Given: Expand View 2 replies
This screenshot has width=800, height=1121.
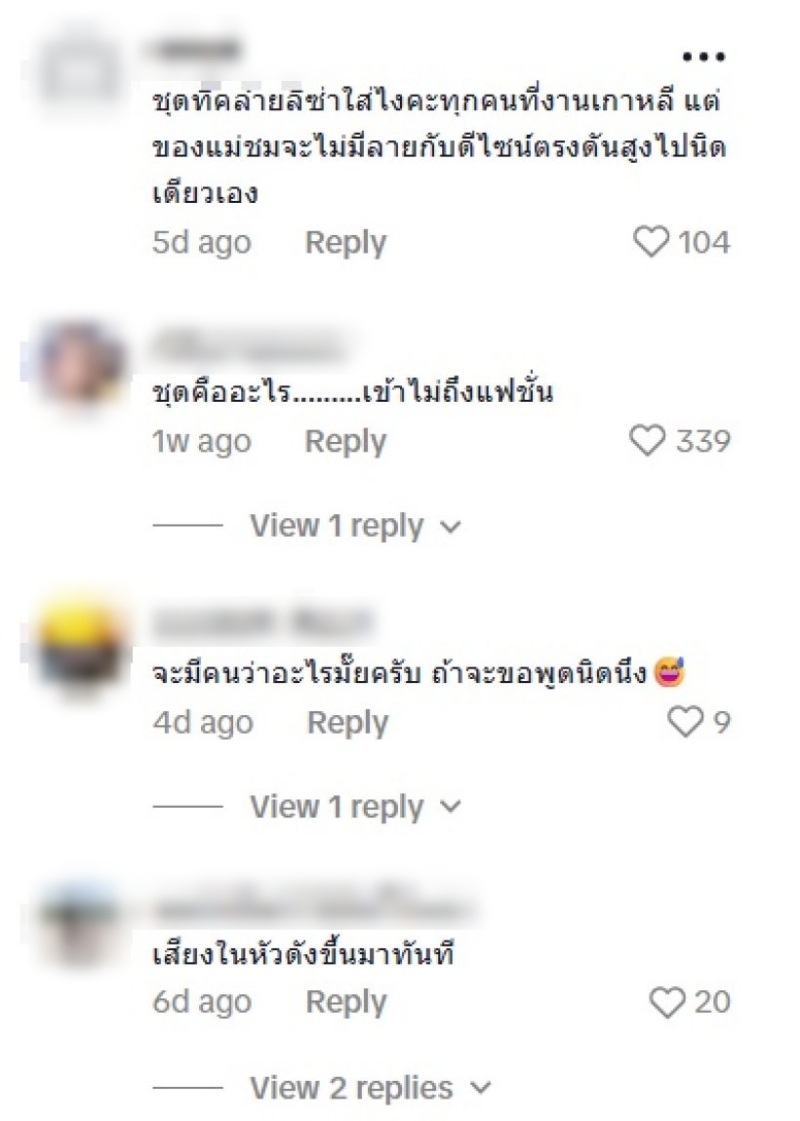Looking at the screenshot, I should tap(370, 1088).
